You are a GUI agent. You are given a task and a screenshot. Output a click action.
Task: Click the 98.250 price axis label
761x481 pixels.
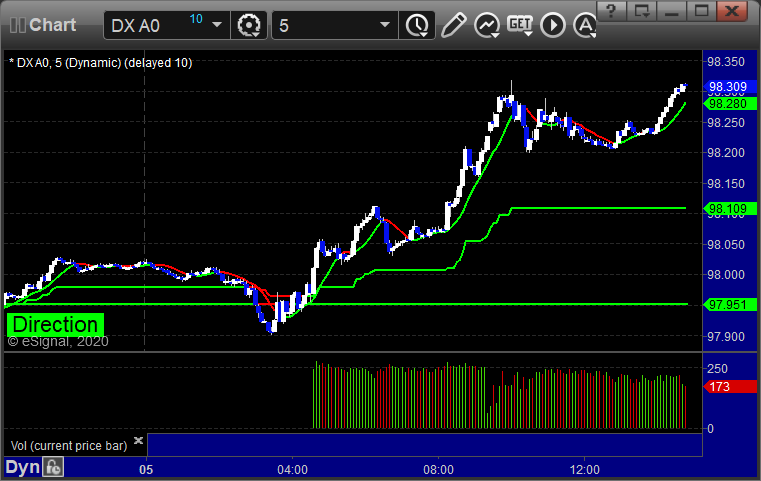click(726, 123)
